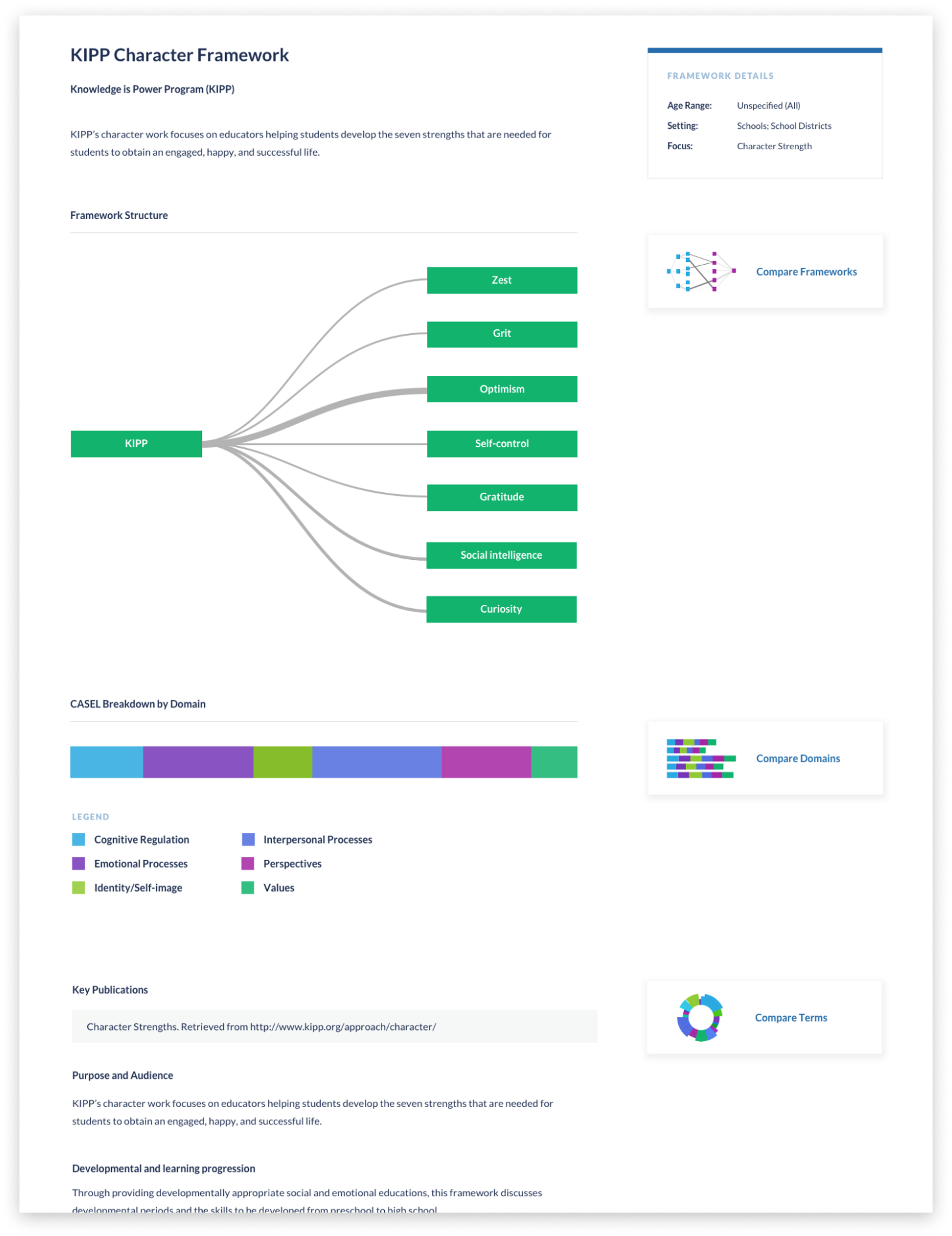Screen dimensions: 952x1236
Task: Click the light blue Cognitive Regulation bar segment
Action: click(x=107, y=762)
